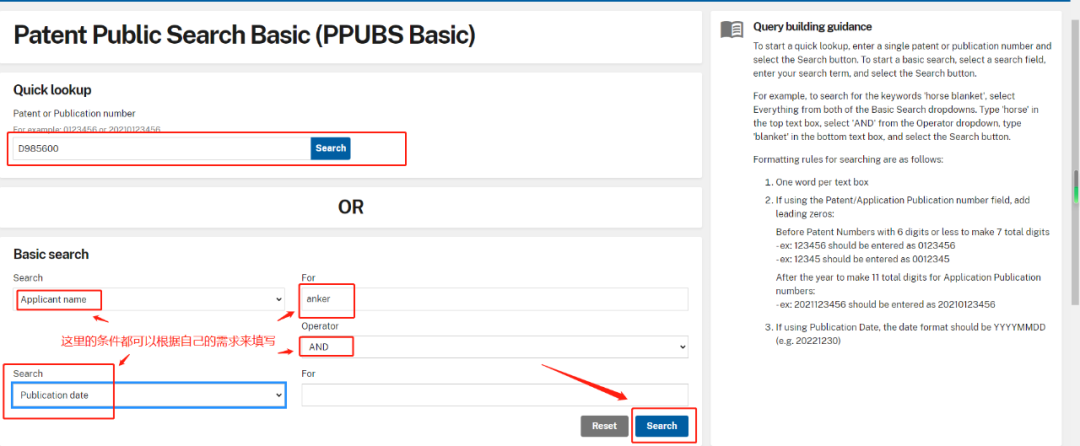Open the Applicant name search dropdown

click(x=149, y=299)
